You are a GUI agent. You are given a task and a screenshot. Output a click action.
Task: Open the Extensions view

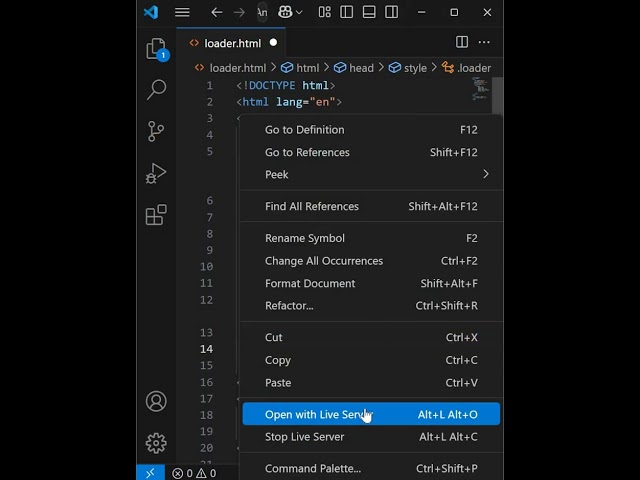click(156, 215)
